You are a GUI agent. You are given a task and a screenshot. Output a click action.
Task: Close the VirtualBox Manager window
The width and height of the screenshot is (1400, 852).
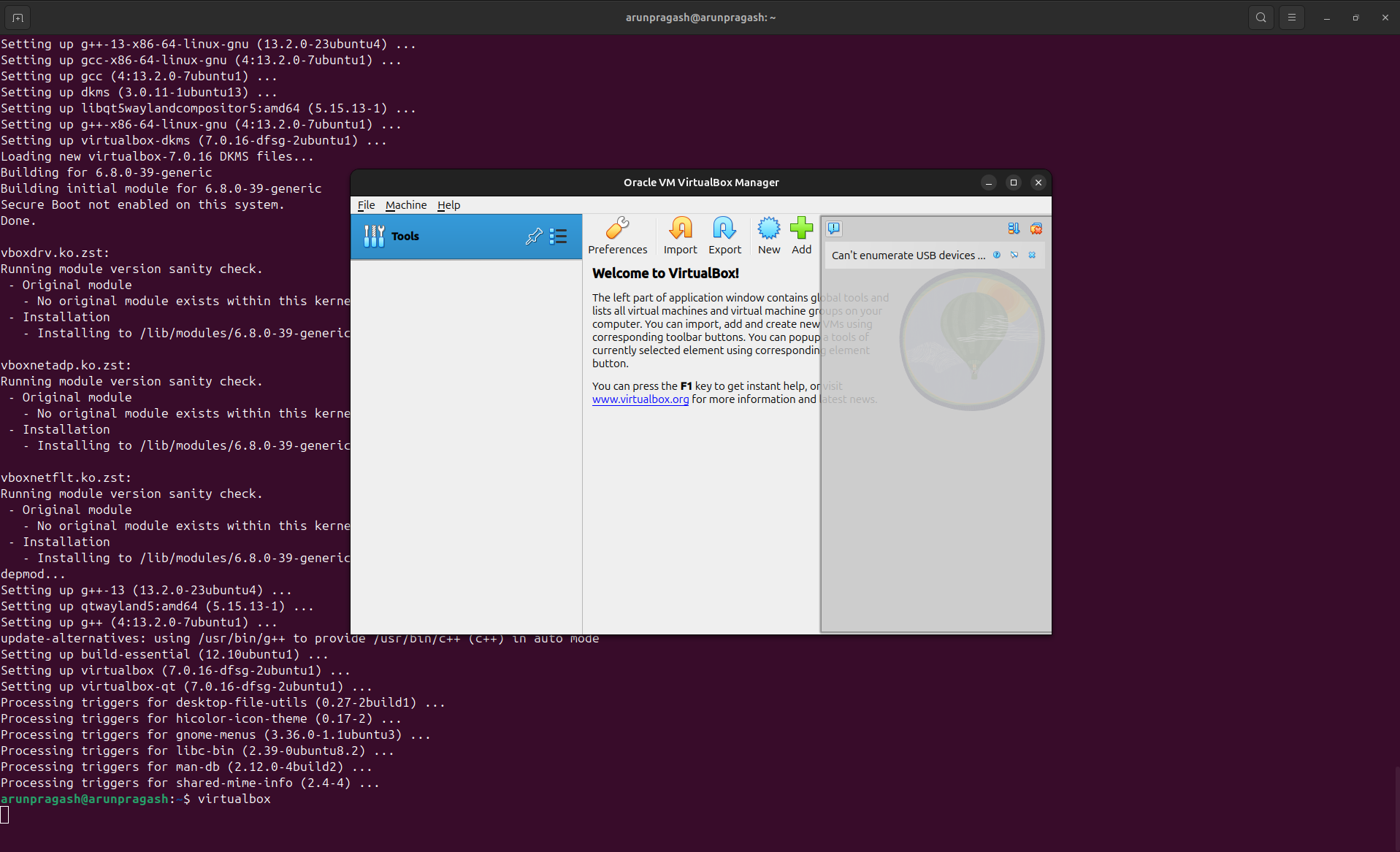pos(1038,183)
